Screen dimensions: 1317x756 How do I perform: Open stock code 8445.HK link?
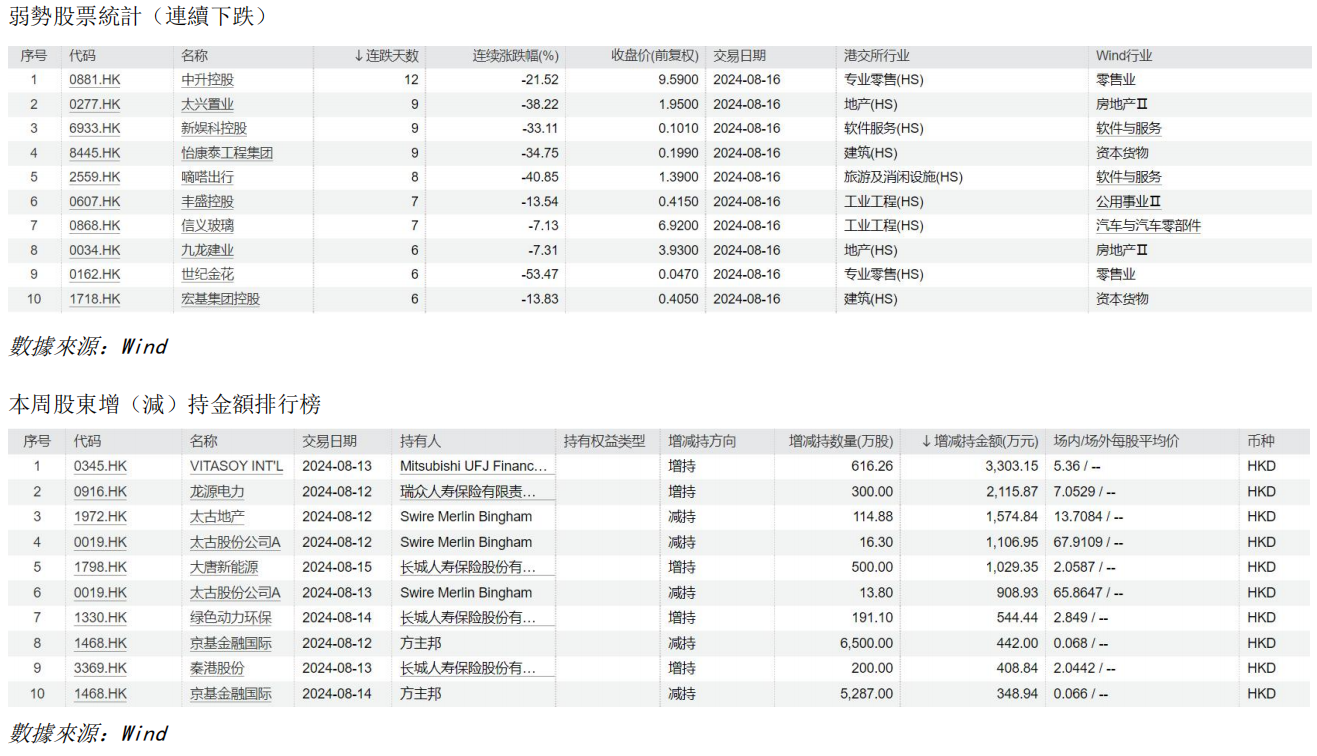95,153
